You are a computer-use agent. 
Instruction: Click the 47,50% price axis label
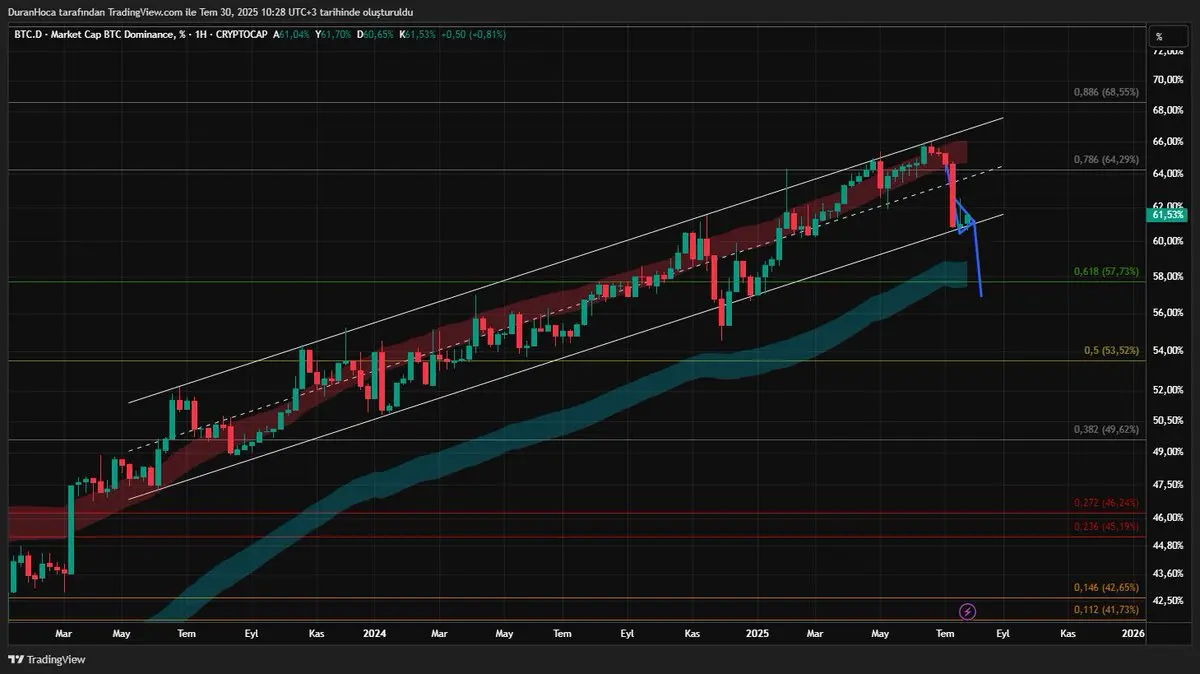pyautogui.click(x=1167, y=484)
